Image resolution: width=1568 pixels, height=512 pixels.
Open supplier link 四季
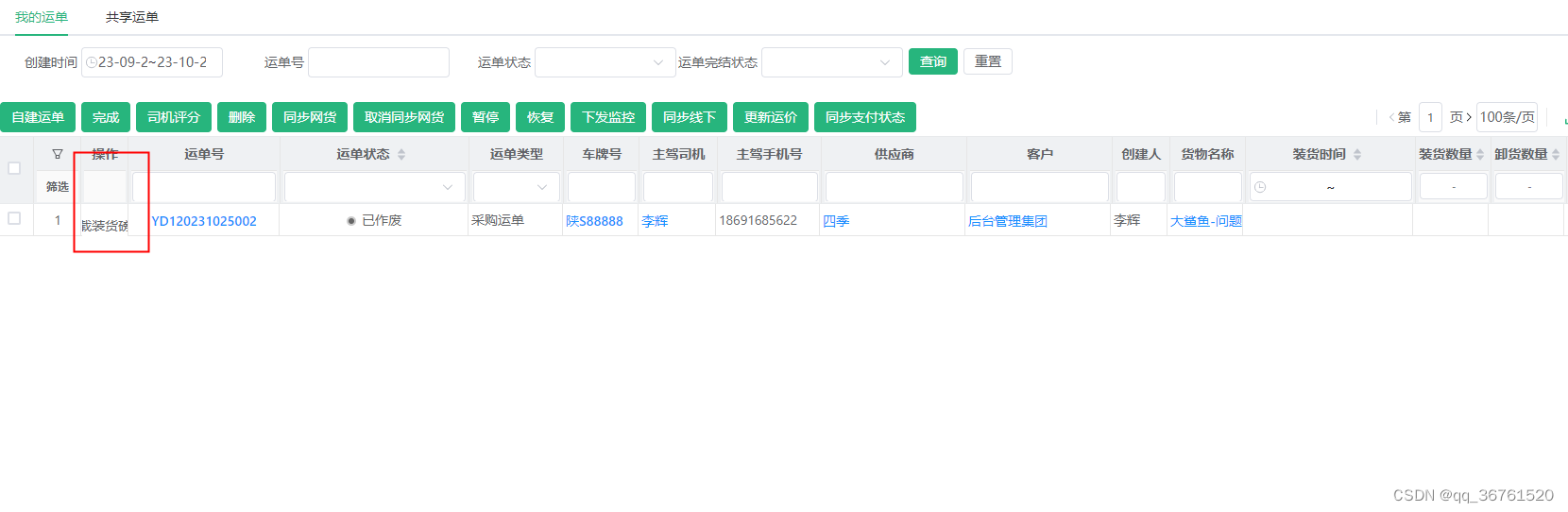click(836, 221)
